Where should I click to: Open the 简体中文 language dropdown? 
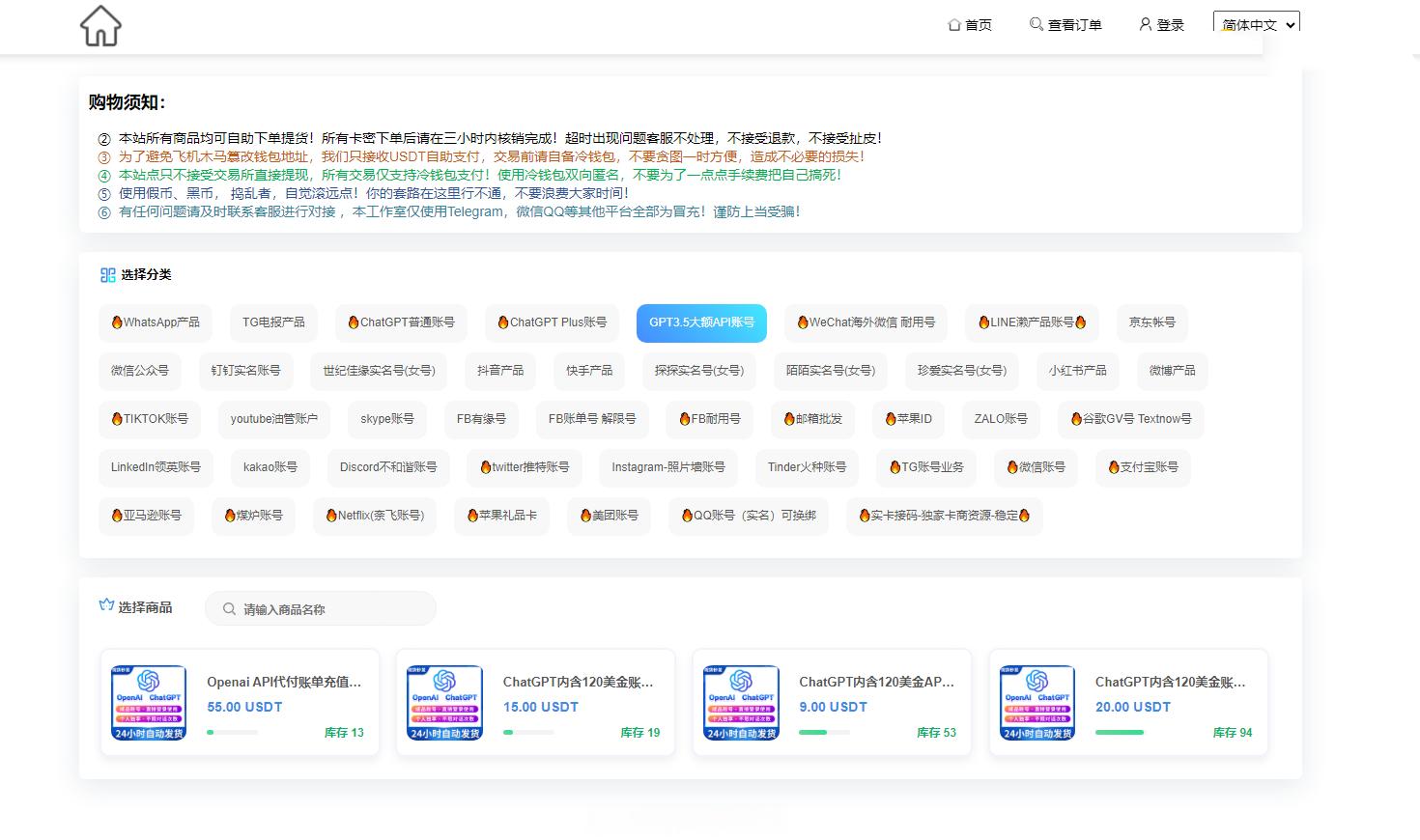coord(1256,25)
